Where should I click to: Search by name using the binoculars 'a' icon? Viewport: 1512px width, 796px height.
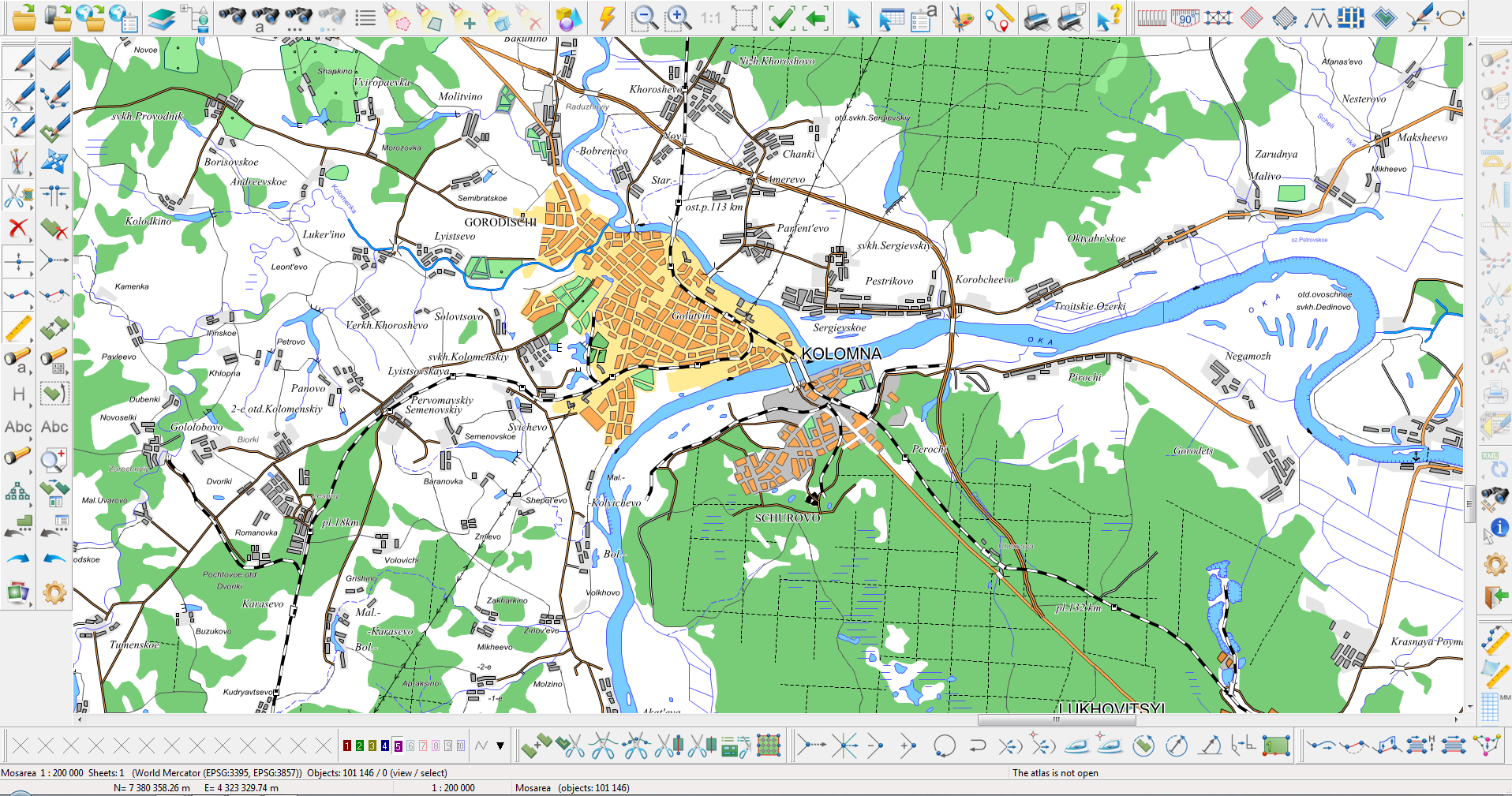(265, 18)
